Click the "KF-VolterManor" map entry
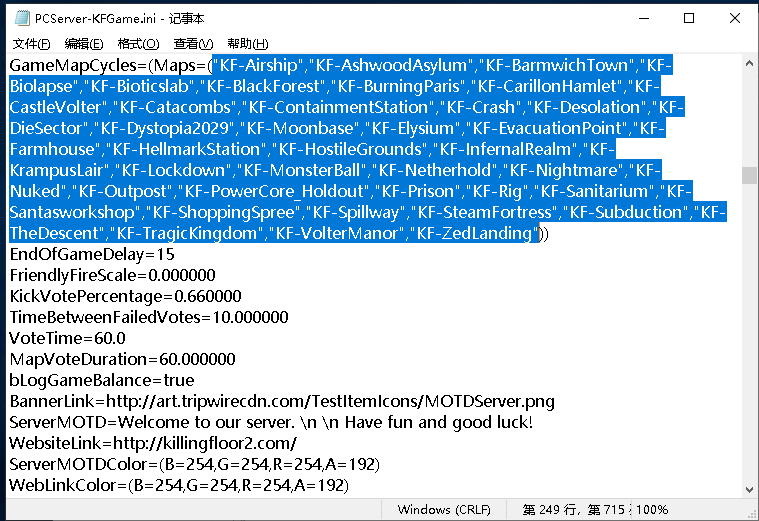Image resolution: width=759 pixels, height=521 pixels. coord(336,233)
